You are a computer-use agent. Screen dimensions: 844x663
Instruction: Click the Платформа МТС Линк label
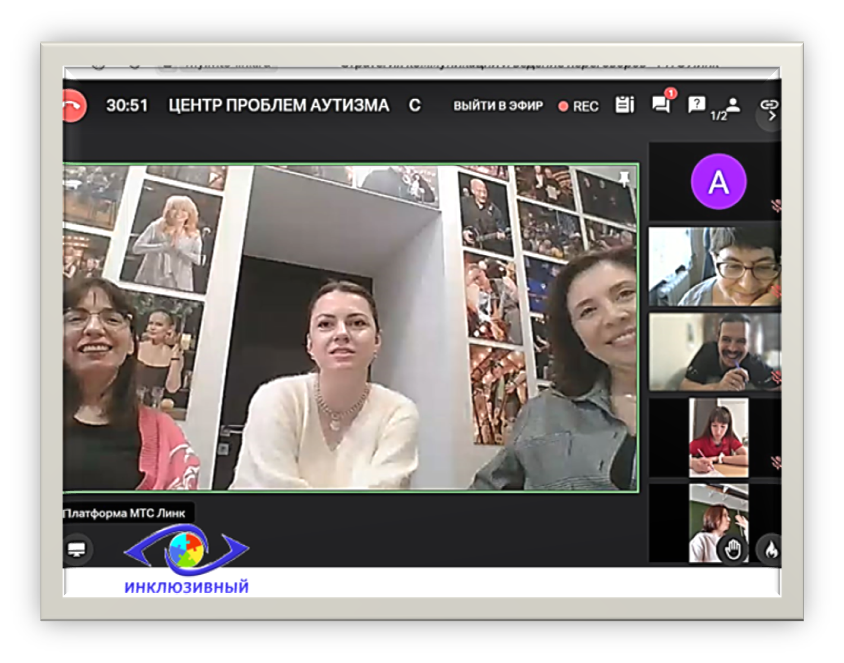[124, 513]
